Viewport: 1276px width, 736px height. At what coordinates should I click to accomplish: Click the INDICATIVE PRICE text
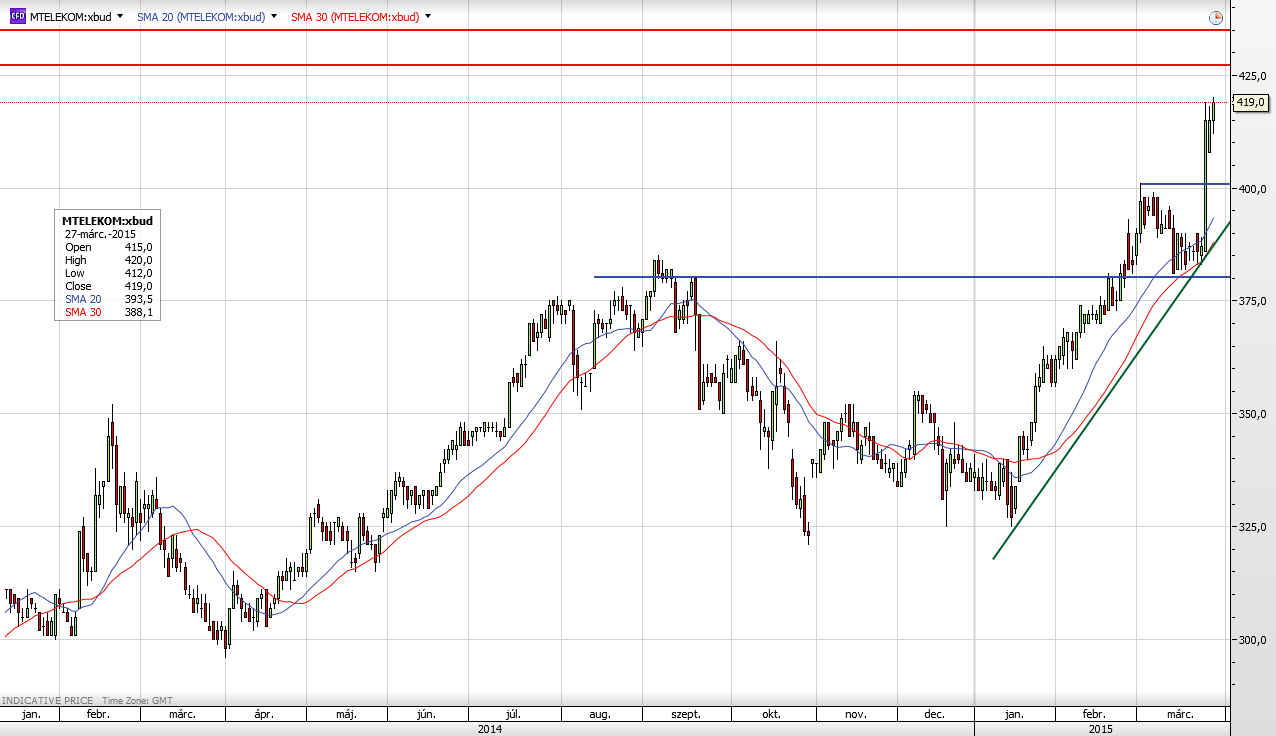coord(46,702)
